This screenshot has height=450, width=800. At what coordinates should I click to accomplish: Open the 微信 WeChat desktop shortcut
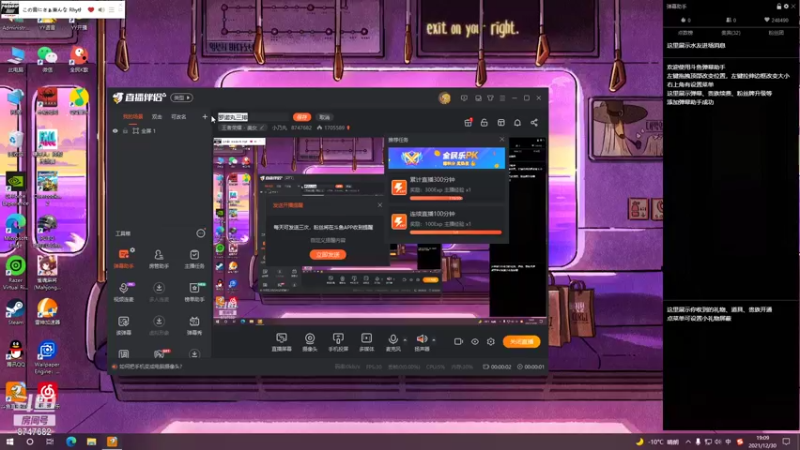47,59
